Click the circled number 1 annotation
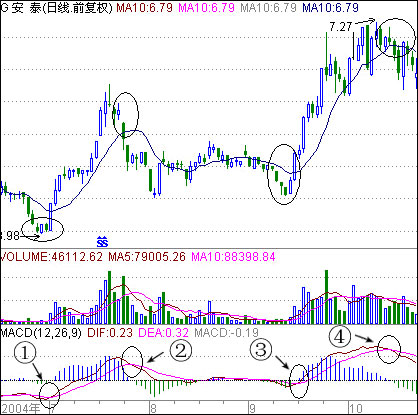The width and height of the screenshot is (418, 415). pos(25,353)
